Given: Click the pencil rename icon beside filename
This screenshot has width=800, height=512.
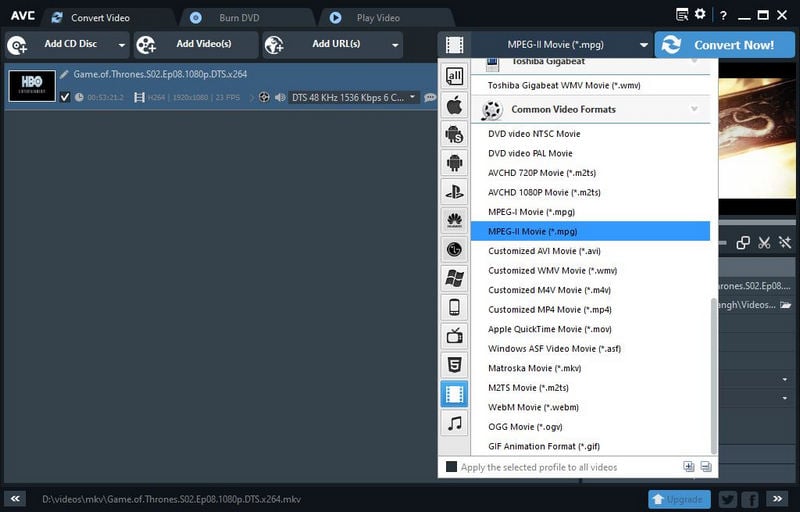Looking at the screenshot, I should [x=64, y=74].
